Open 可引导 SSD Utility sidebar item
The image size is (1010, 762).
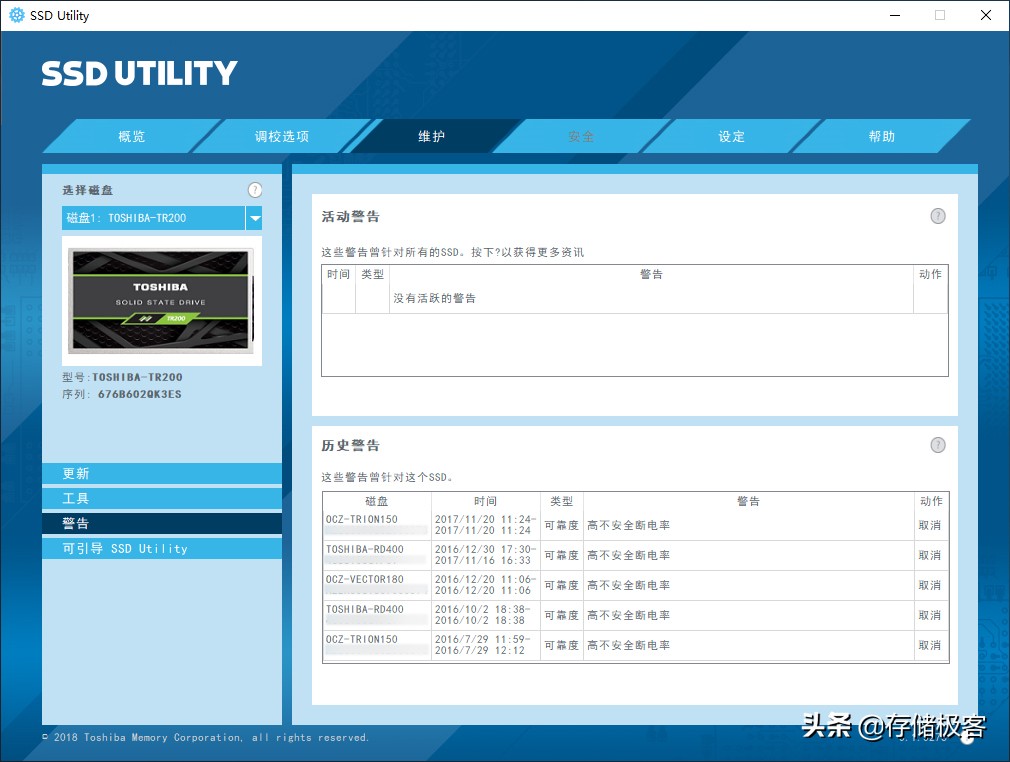coord(162,549)
